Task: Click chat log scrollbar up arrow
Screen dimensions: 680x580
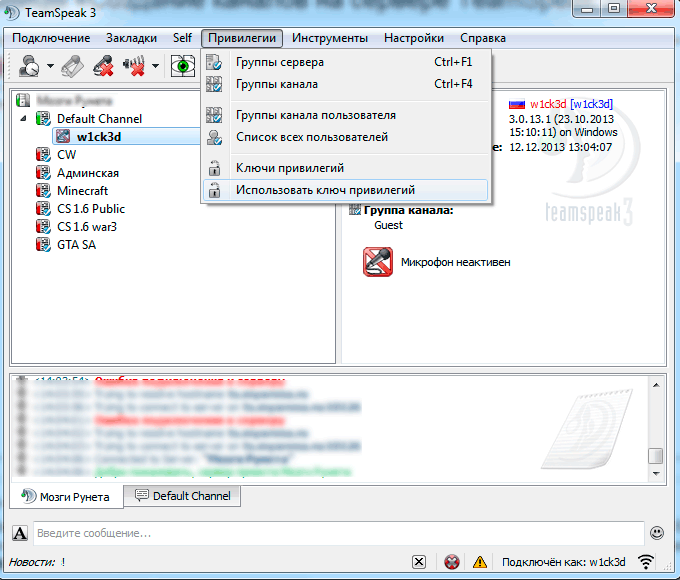Action: [x=656, y=385]
